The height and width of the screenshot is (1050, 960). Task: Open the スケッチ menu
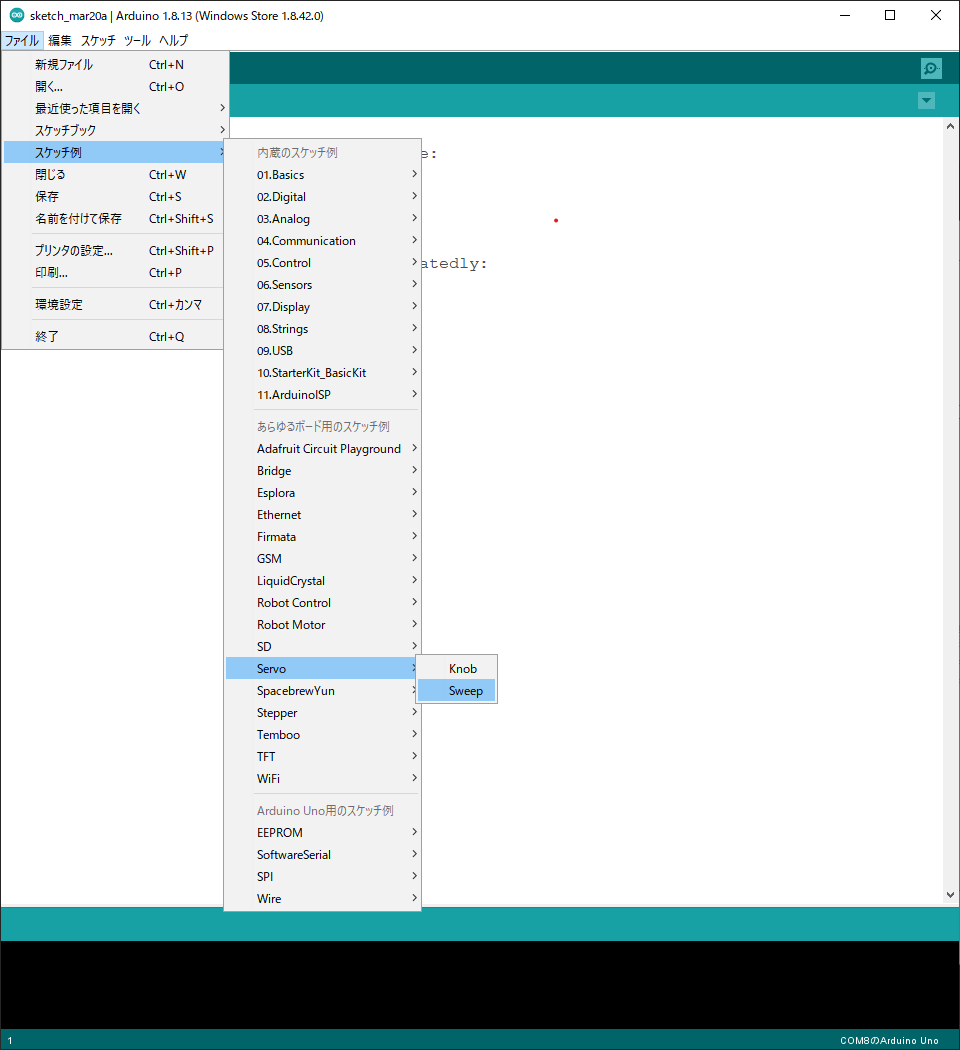98,40
